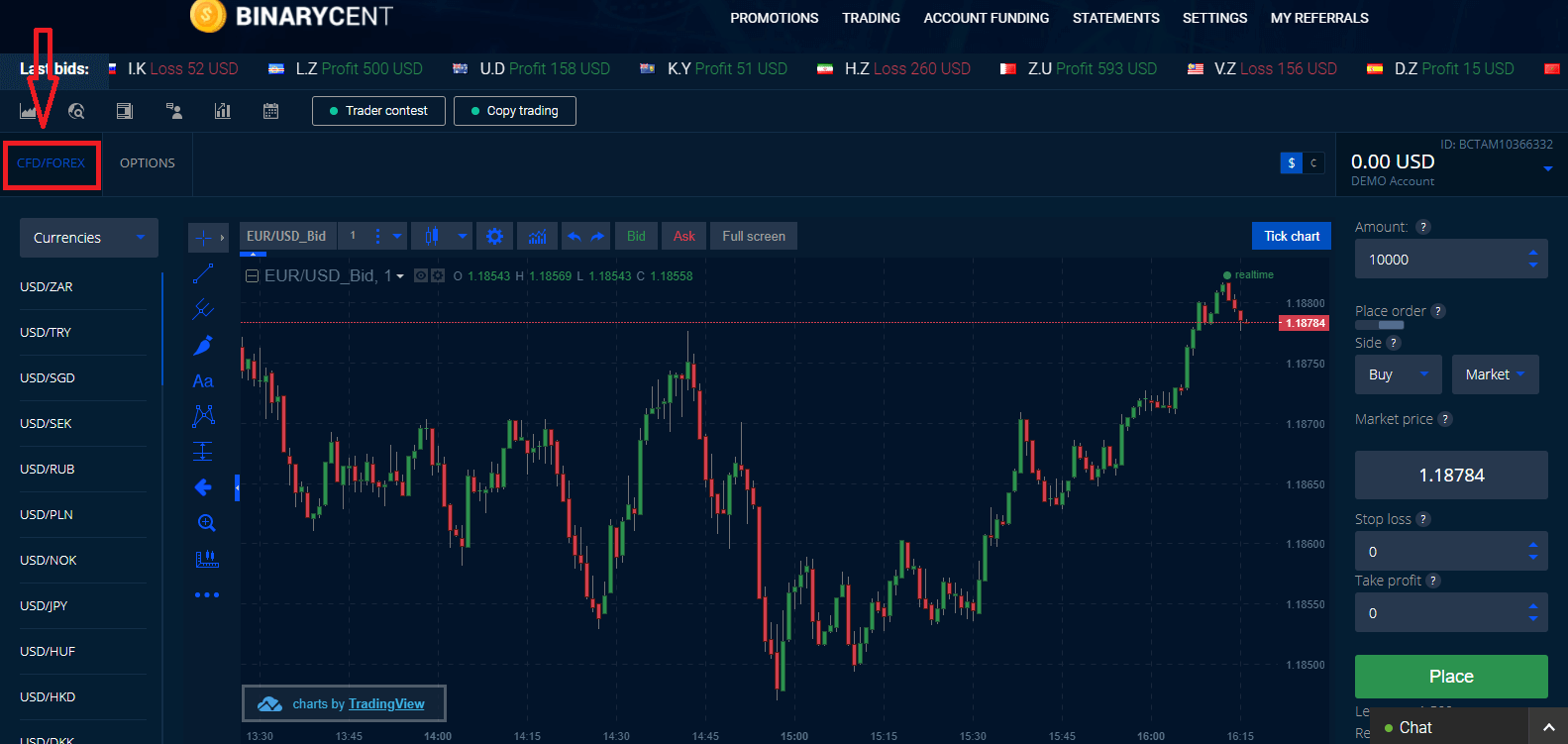Open the STATEMENTS menu
The height and width of the screenshot is (744, 1568).
click(x=1116, y=18)
